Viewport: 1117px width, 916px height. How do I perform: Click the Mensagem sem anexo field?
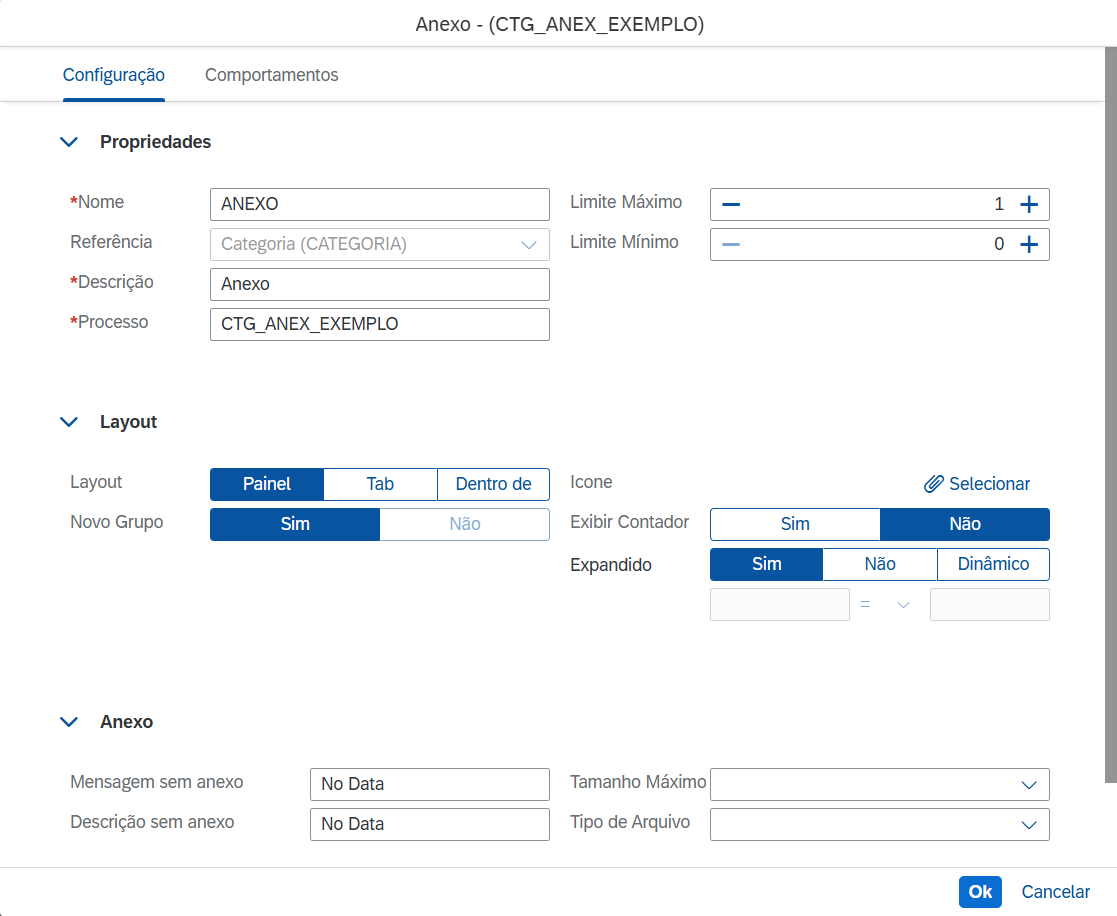tap(430, 784)
